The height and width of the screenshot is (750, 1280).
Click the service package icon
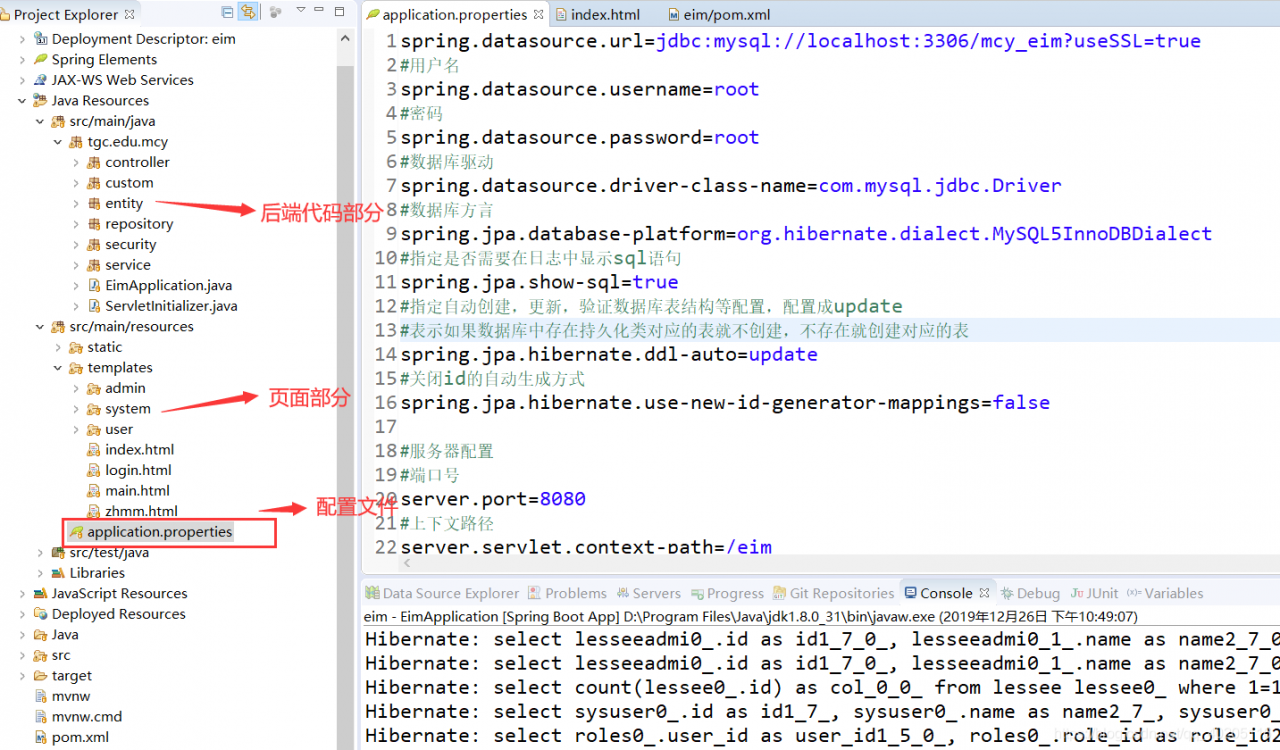coord(94,265)
